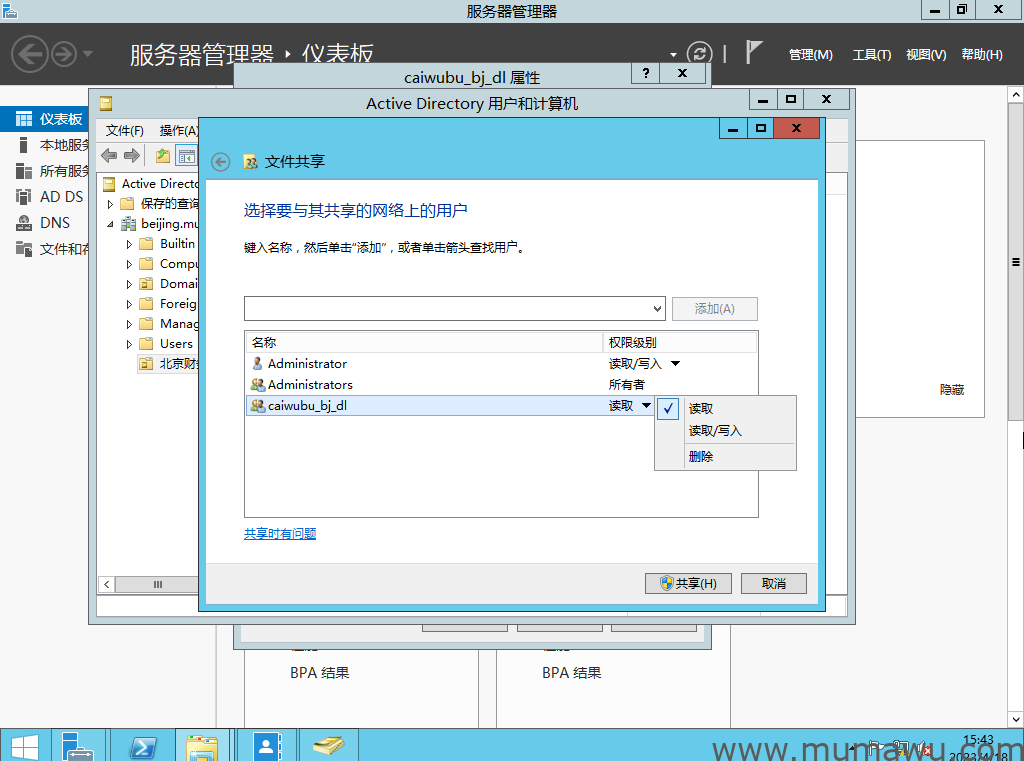1024x761 pixels.
Task: Click the refresh icon in Server Manager header
Action: (699, 54)
